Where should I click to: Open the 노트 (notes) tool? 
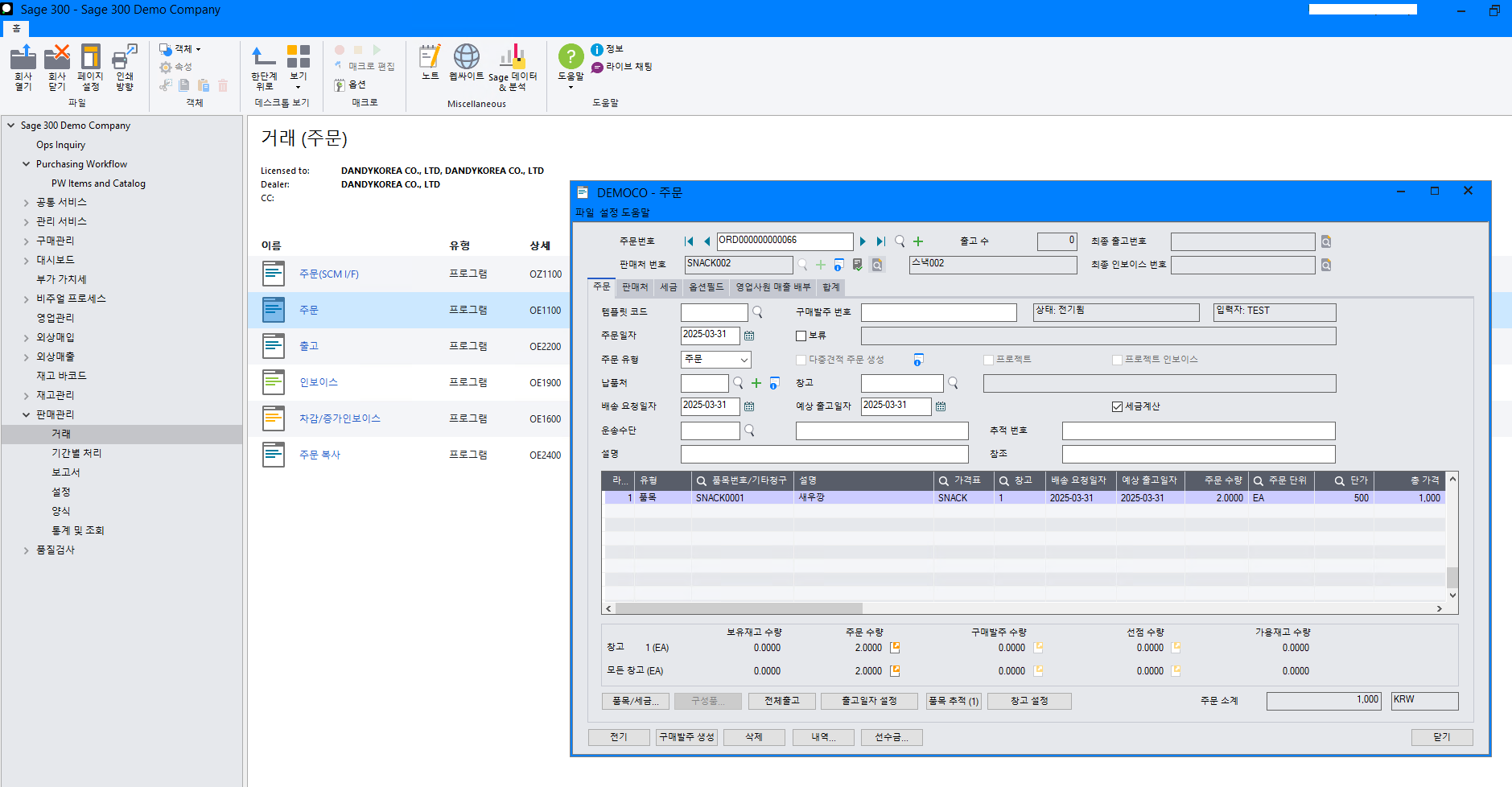[x=431, y=62]
